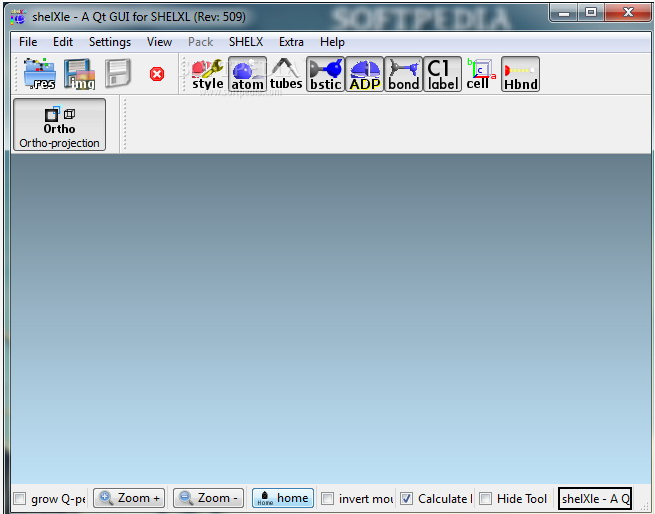This screenshot has height=514, width=655.
Task: Open the disabled Pack menu
Action: 201,42
